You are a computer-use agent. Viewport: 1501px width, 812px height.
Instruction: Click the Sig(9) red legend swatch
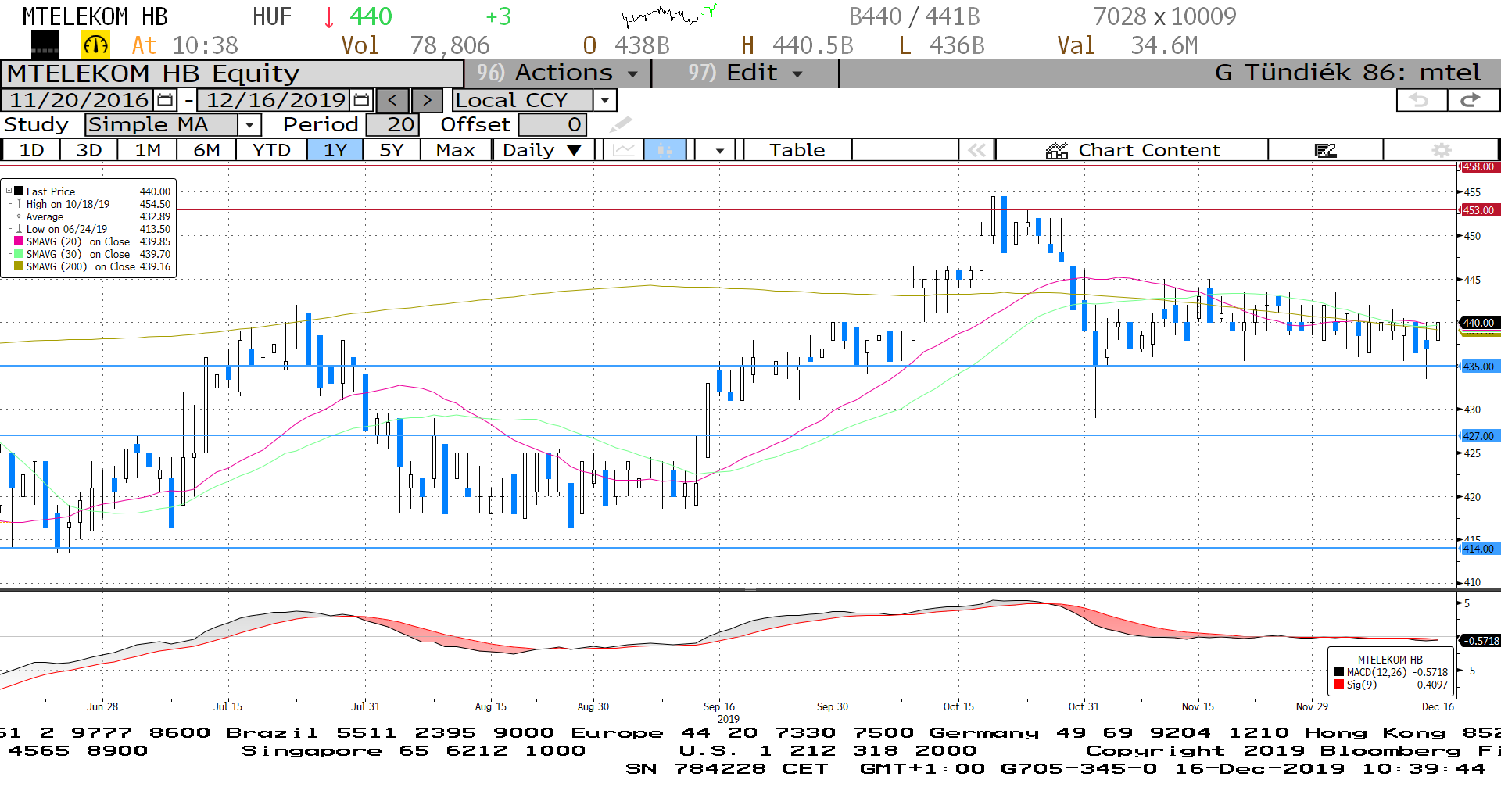coord(1339,685)
